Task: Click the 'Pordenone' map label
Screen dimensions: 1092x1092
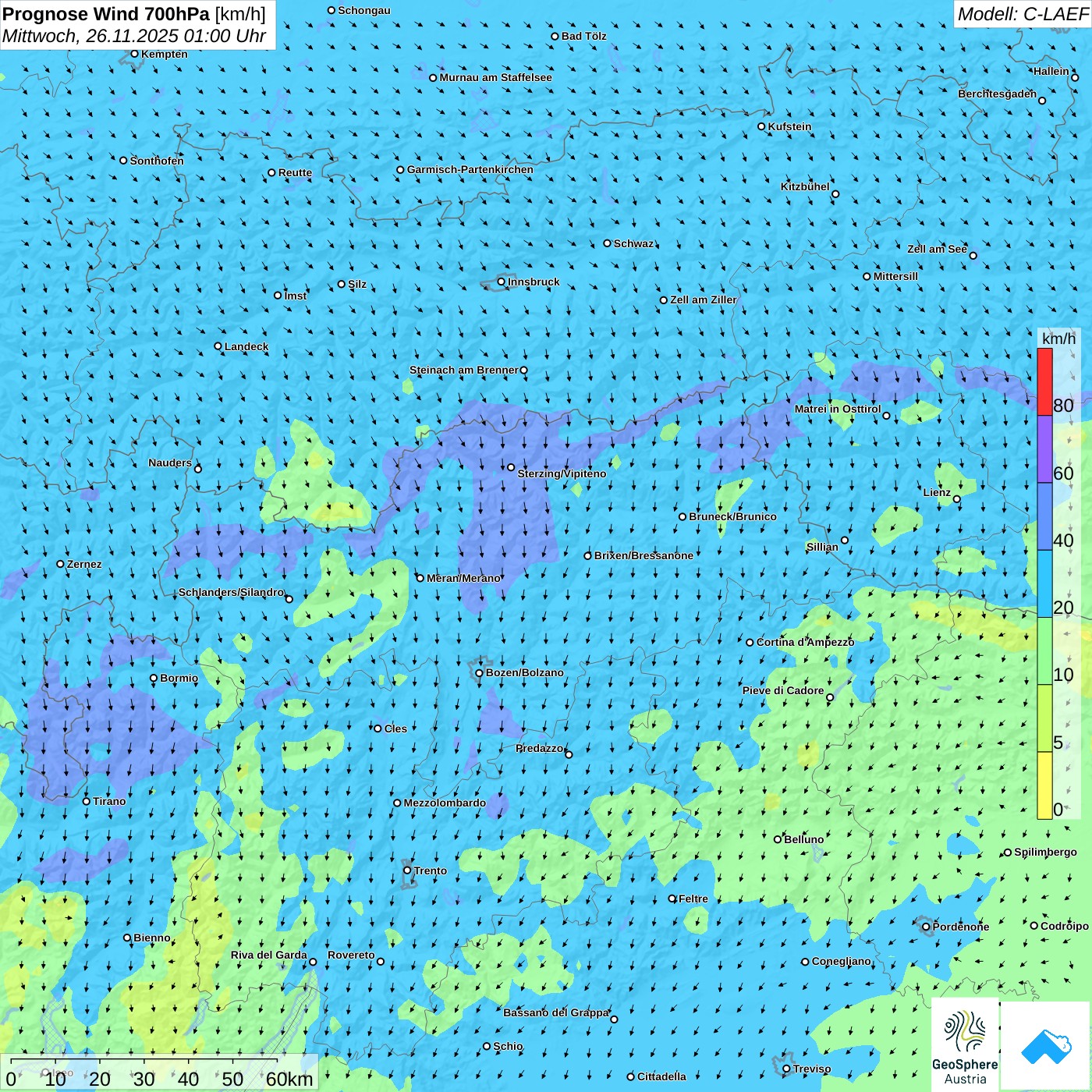Action: pyautogui.click(x=961, y=927)
